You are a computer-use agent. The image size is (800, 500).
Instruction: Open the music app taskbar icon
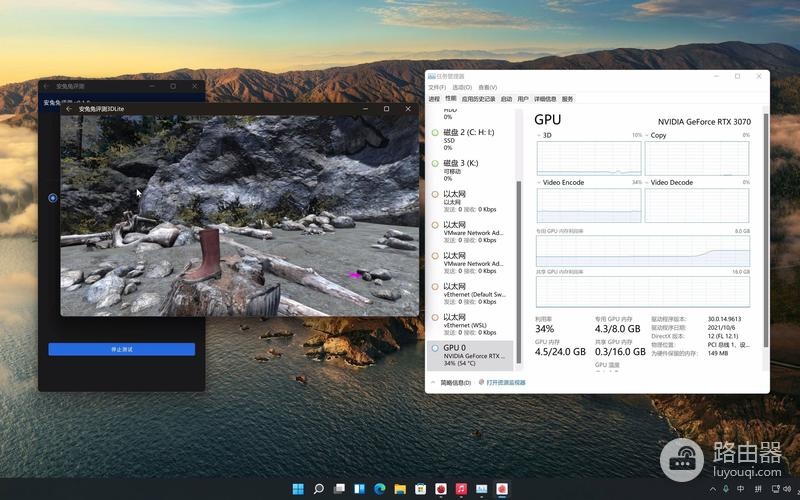pos(461,489)
